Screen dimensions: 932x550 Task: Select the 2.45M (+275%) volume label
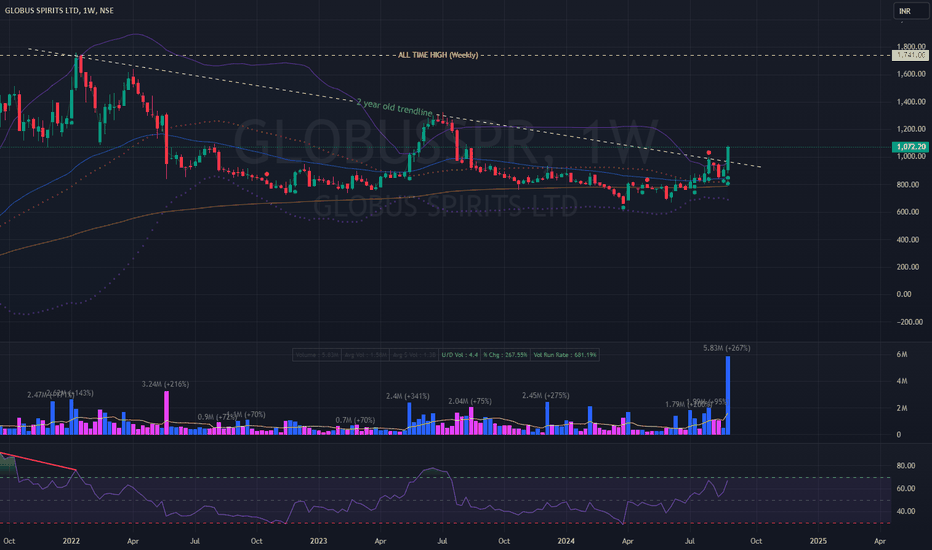pos(546,396)
